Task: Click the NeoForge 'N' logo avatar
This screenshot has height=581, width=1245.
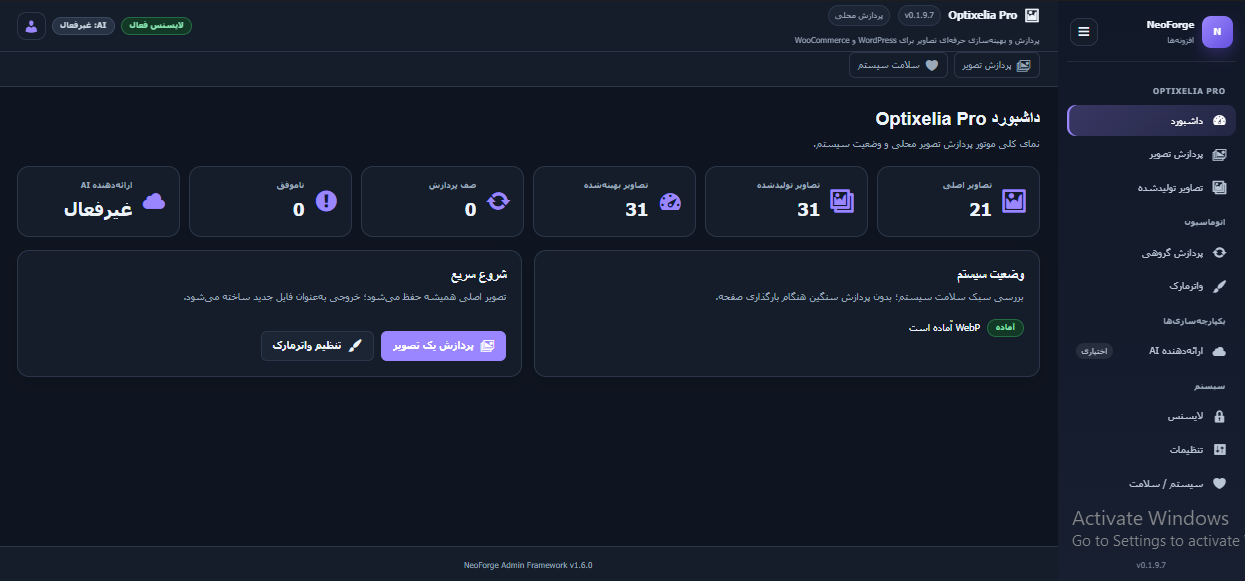Action: pos(1218,32)
